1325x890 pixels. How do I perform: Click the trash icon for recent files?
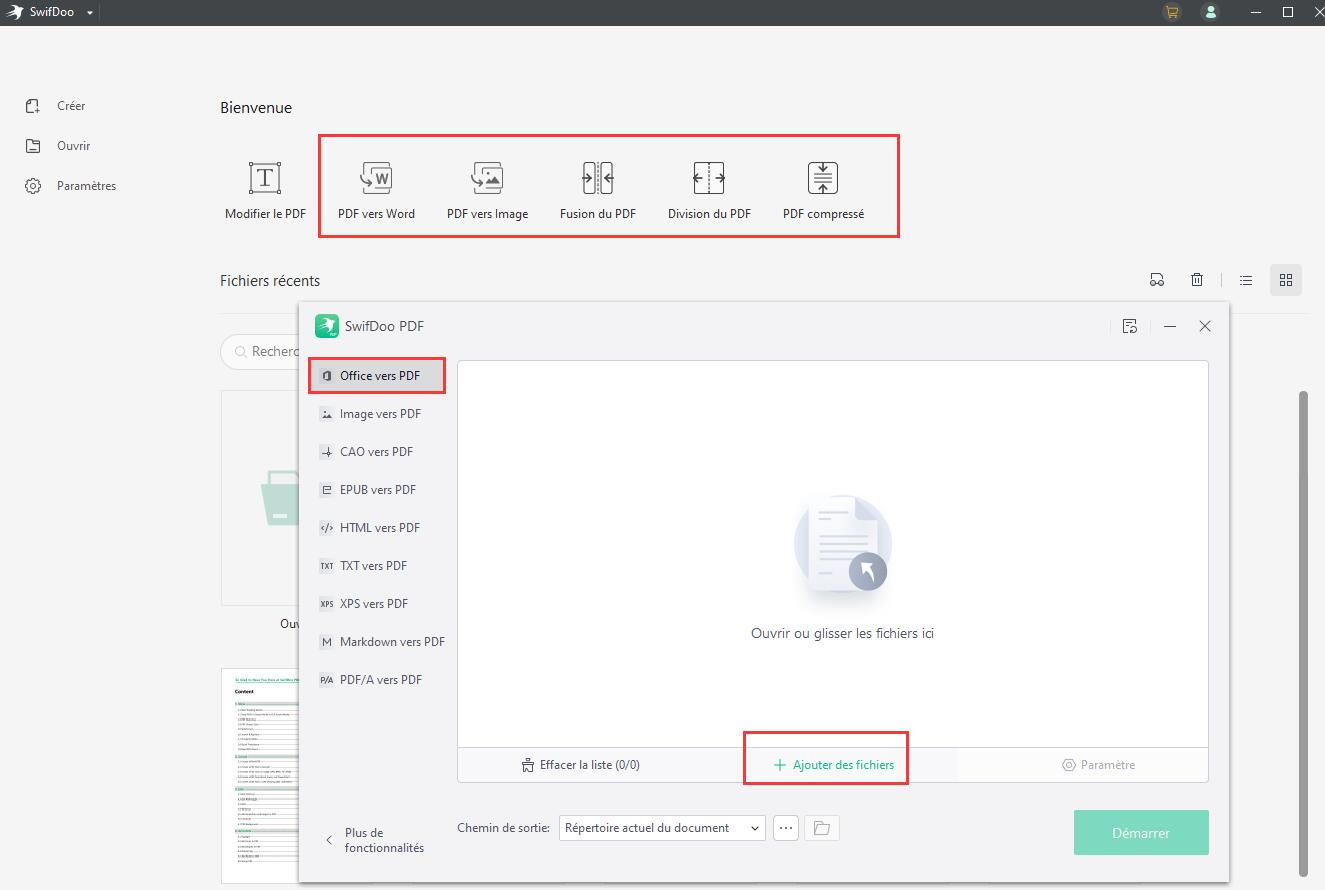click(1197, 280)
